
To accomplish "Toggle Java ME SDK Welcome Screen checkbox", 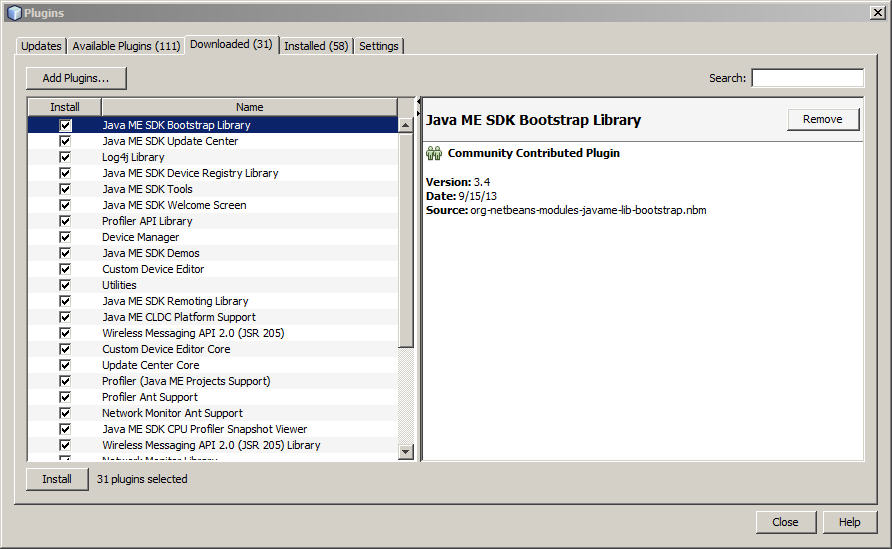I will pos(65,205).
